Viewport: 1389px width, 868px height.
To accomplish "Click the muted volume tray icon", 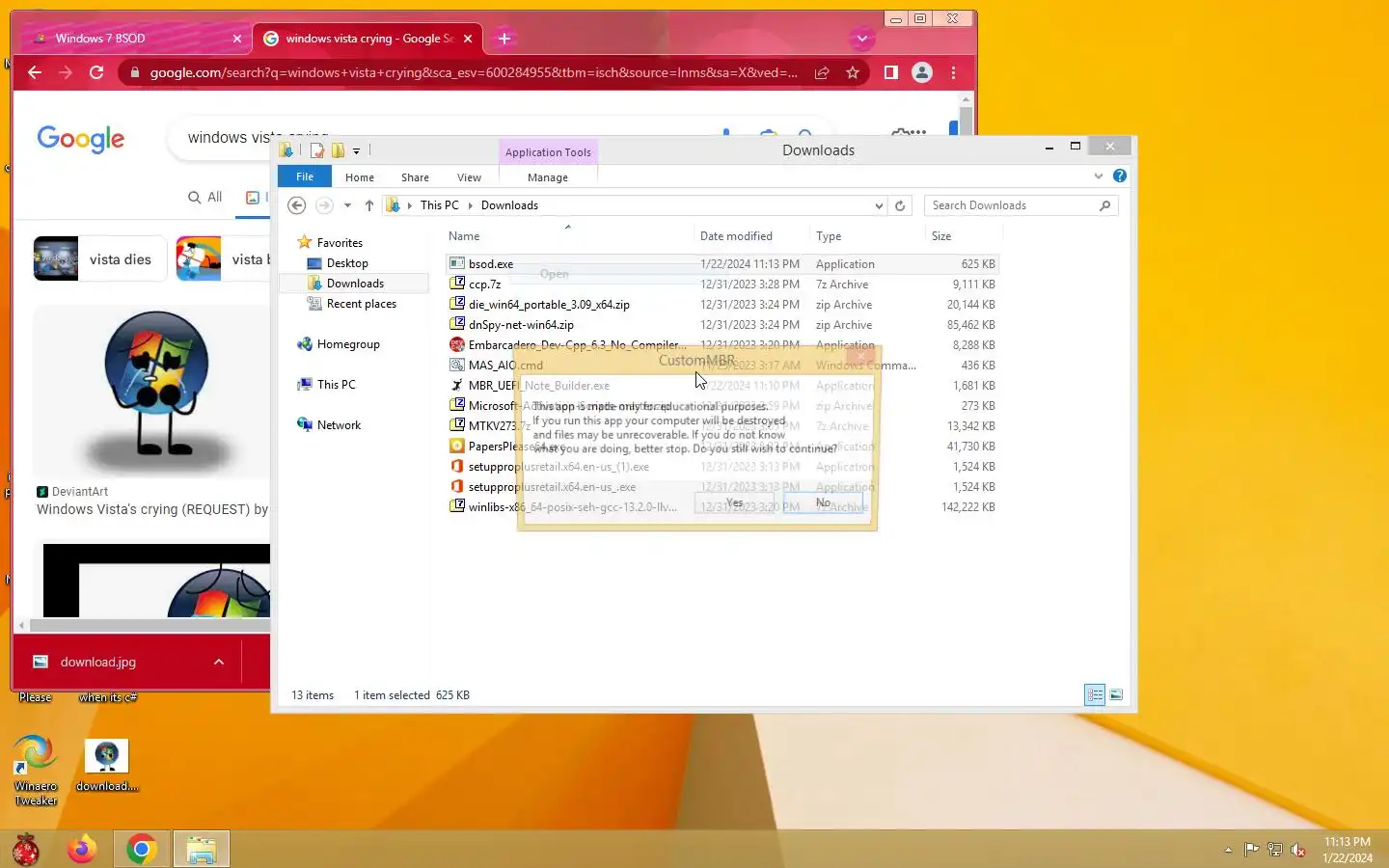I will coord(1298,850).
